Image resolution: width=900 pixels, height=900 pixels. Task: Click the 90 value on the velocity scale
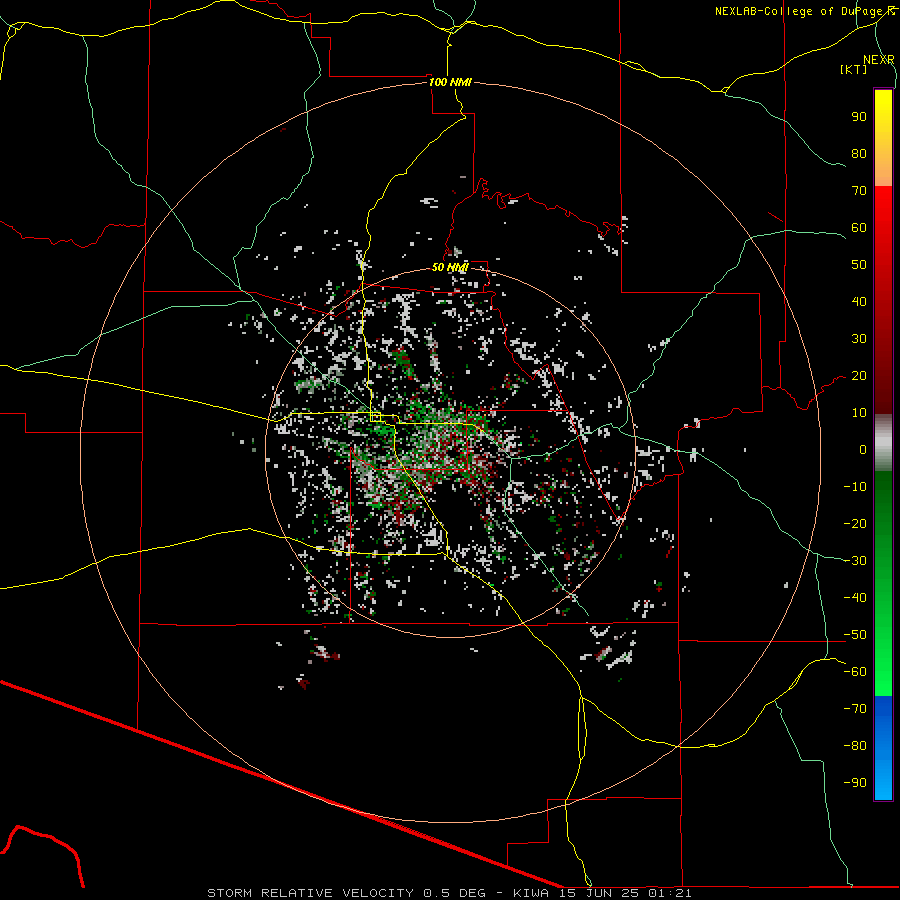point(859,117)
